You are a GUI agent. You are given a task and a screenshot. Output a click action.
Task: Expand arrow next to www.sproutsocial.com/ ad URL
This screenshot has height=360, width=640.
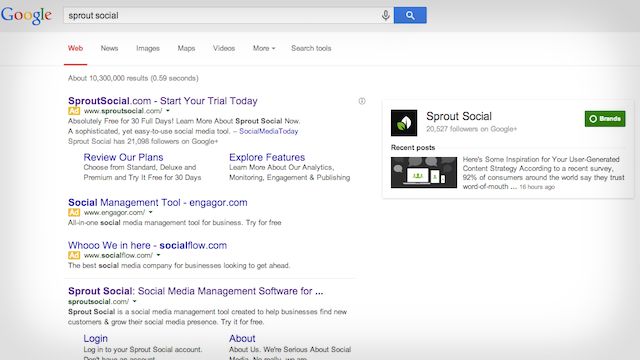coord(168,111)
